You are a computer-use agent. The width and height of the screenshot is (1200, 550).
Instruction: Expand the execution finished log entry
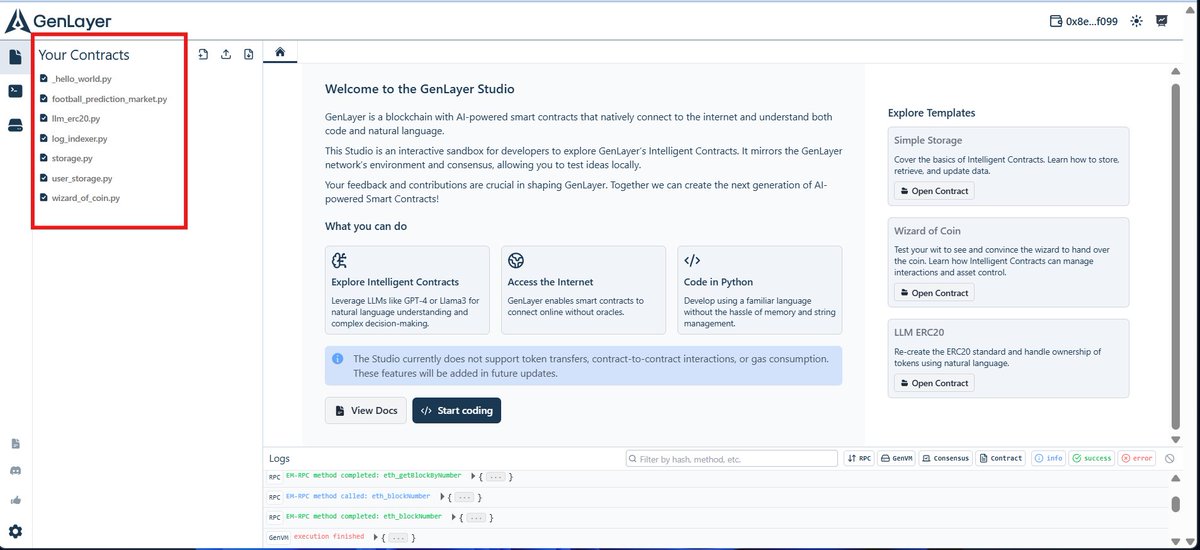(375, 538)
